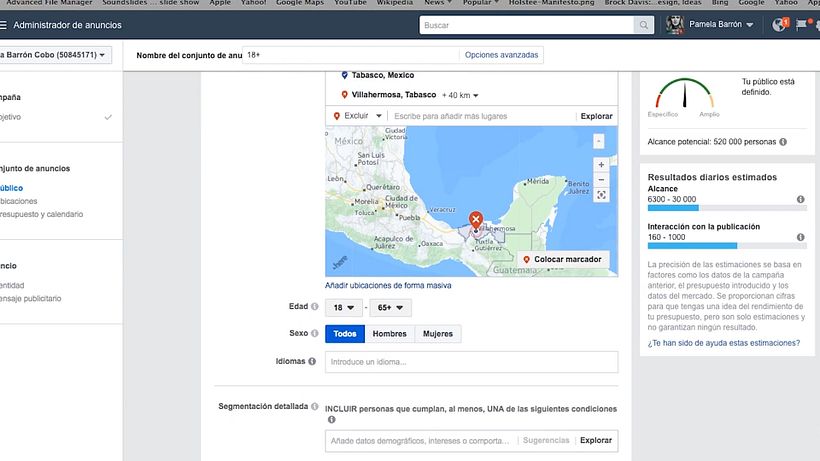Click the Buscar search field

point(527,25)
